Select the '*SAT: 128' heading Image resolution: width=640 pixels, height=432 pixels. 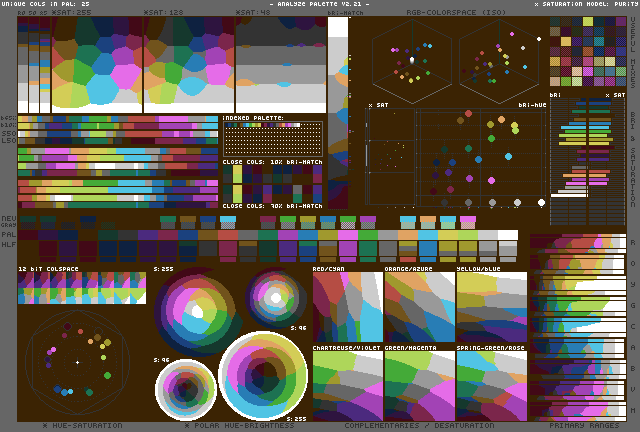pos(163,12)
